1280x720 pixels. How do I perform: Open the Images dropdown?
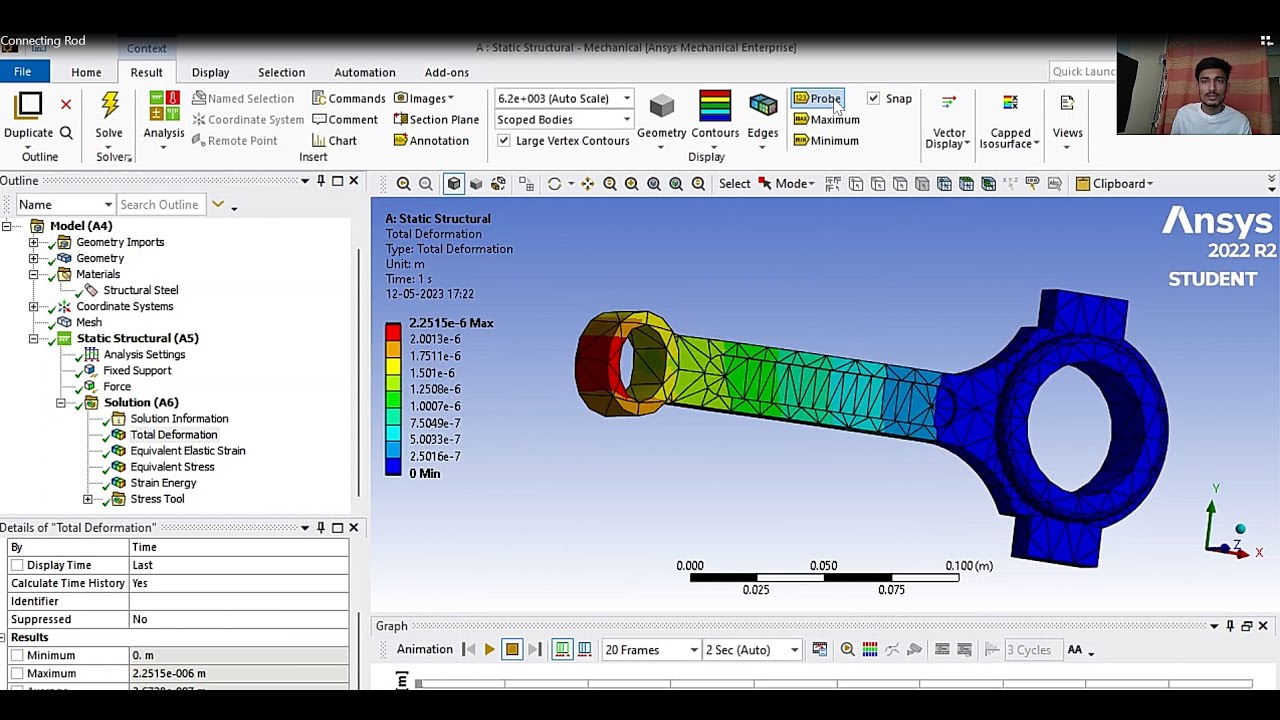pyautogui.click(x=423, y=98)
